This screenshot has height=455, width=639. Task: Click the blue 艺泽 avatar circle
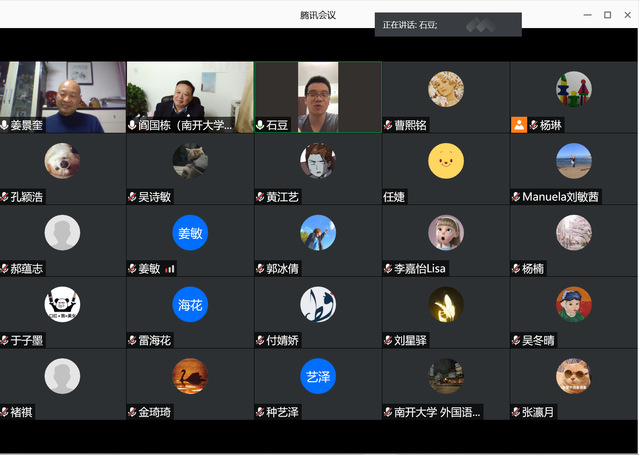(x=318, y=375)
